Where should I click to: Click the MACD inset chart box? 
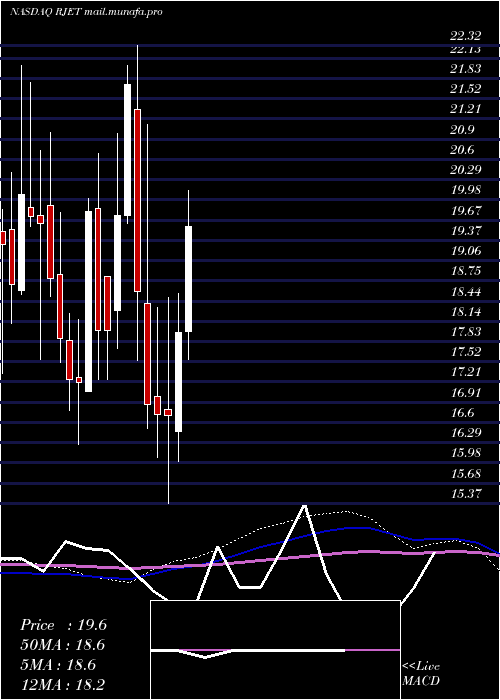point(275,650)
